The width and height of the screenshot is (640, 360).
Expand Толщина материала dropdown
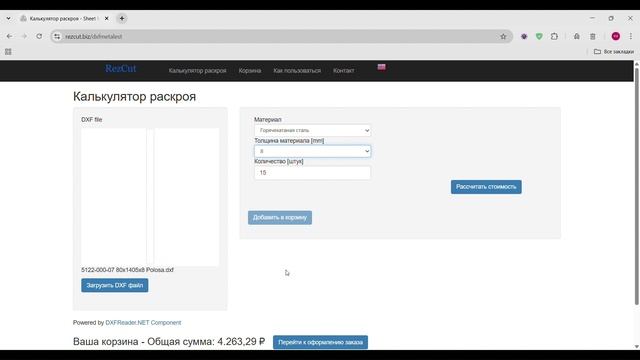click(x=313, y=151)
